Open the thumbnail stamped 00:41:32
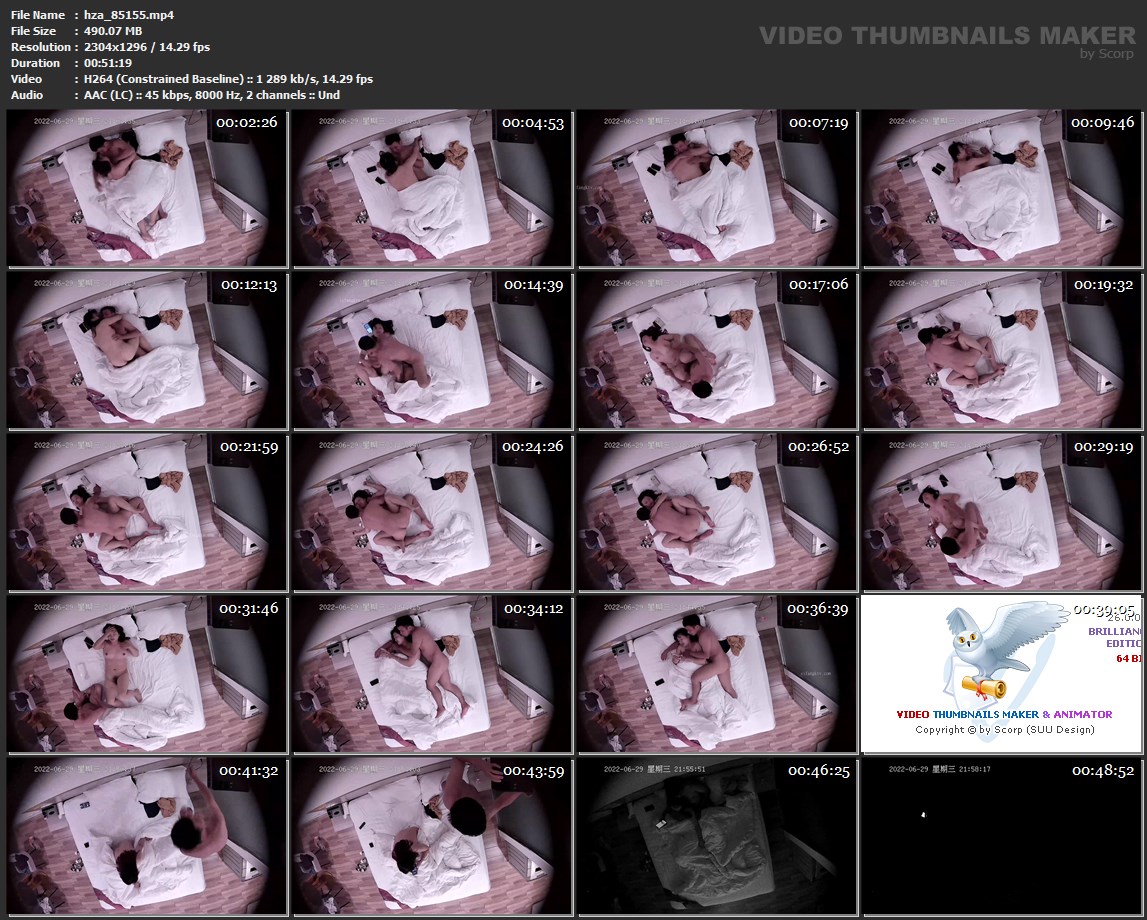 point(146,836)
